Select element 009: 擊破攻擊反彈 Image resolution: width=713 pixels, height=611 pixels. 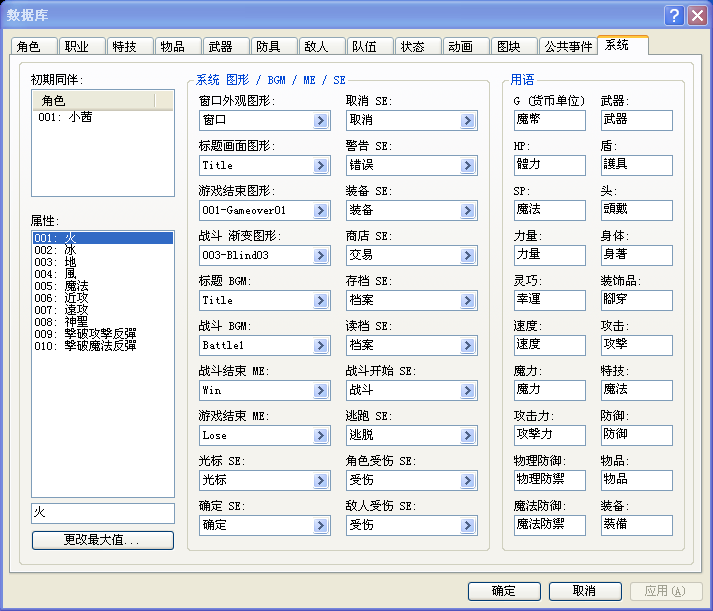point(103,334)
